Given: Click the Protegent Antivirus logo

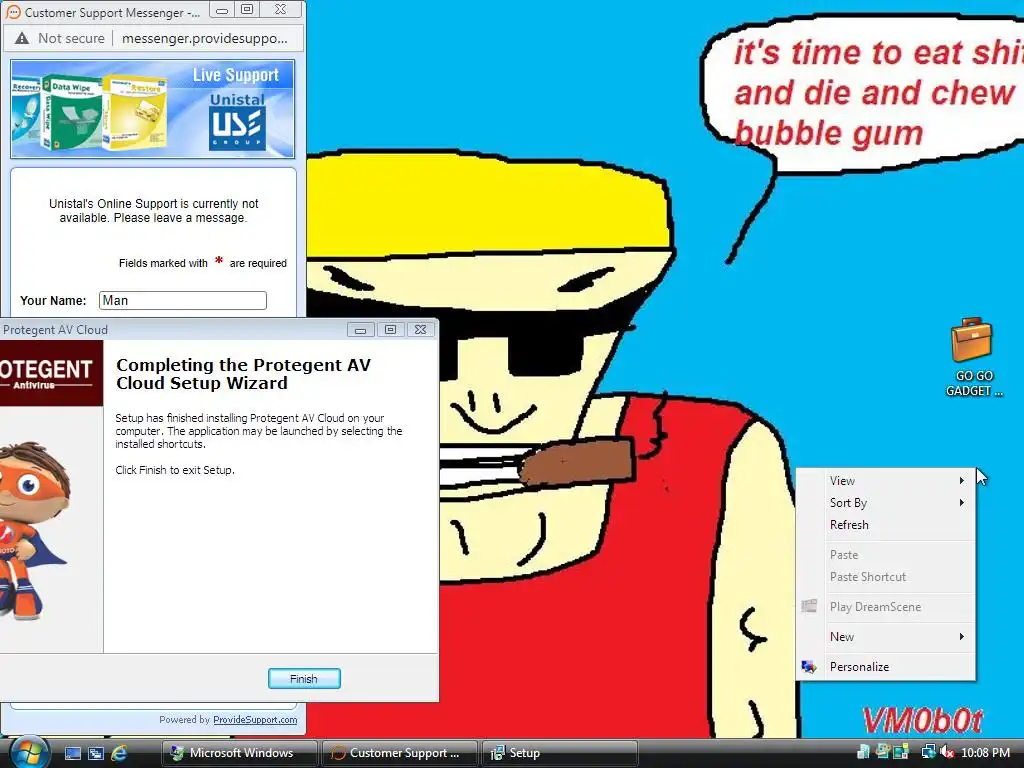Looking at the screenshot, I should (x=51, y=374).
